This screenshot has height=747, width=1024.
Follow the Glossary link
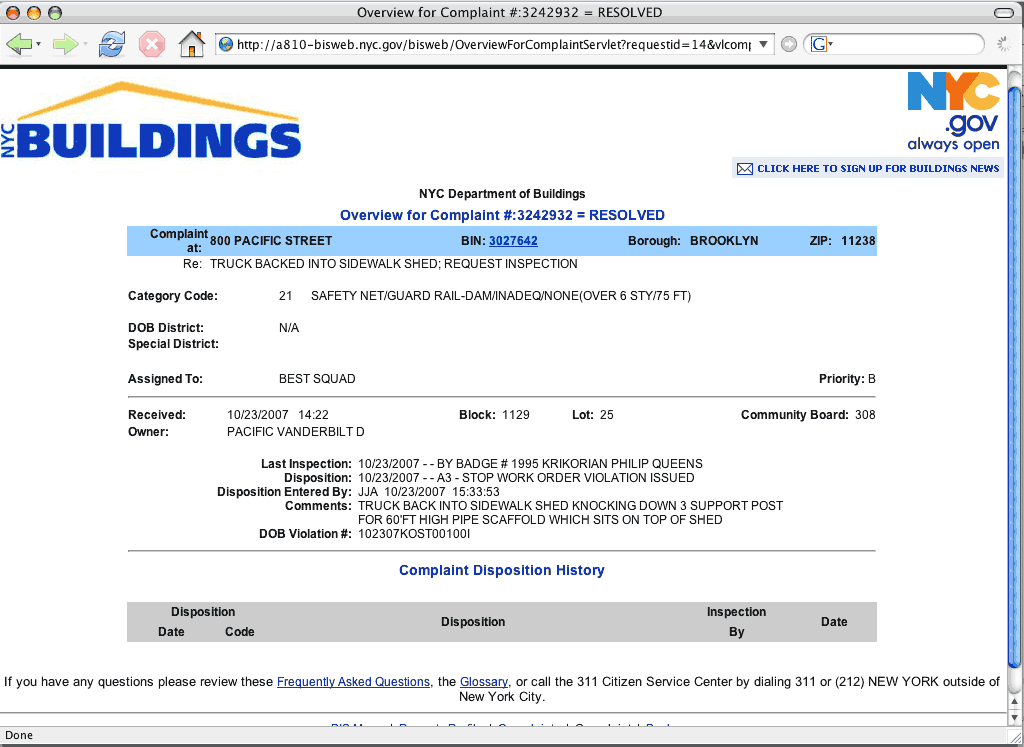click(484, 682)
